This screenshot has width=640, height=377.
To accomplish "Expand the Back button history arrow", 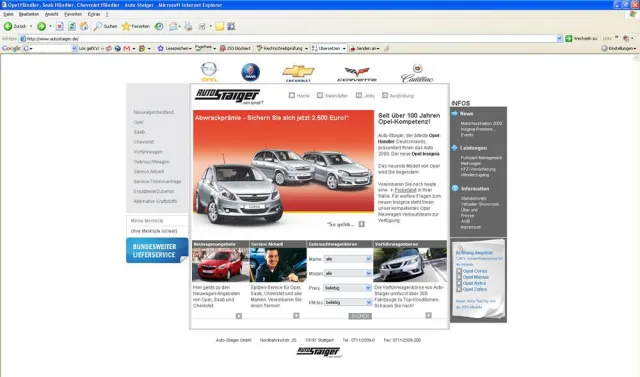I will tap(31, 27).
